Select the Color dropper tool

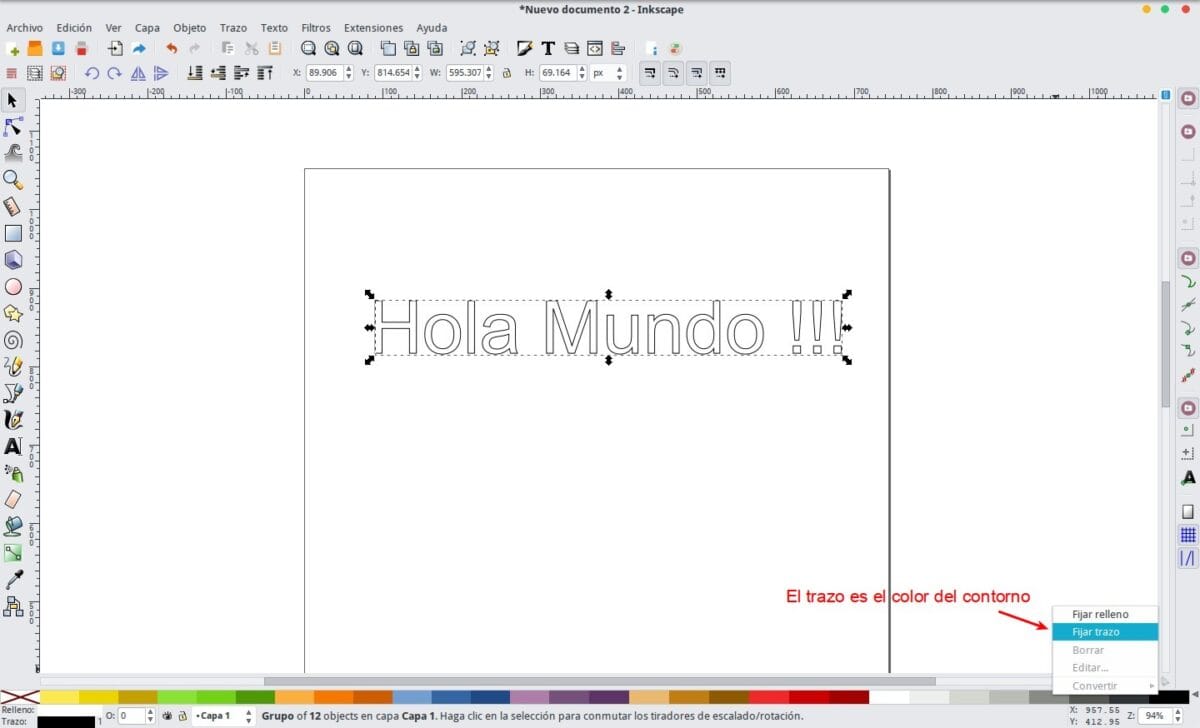(13, 579)
